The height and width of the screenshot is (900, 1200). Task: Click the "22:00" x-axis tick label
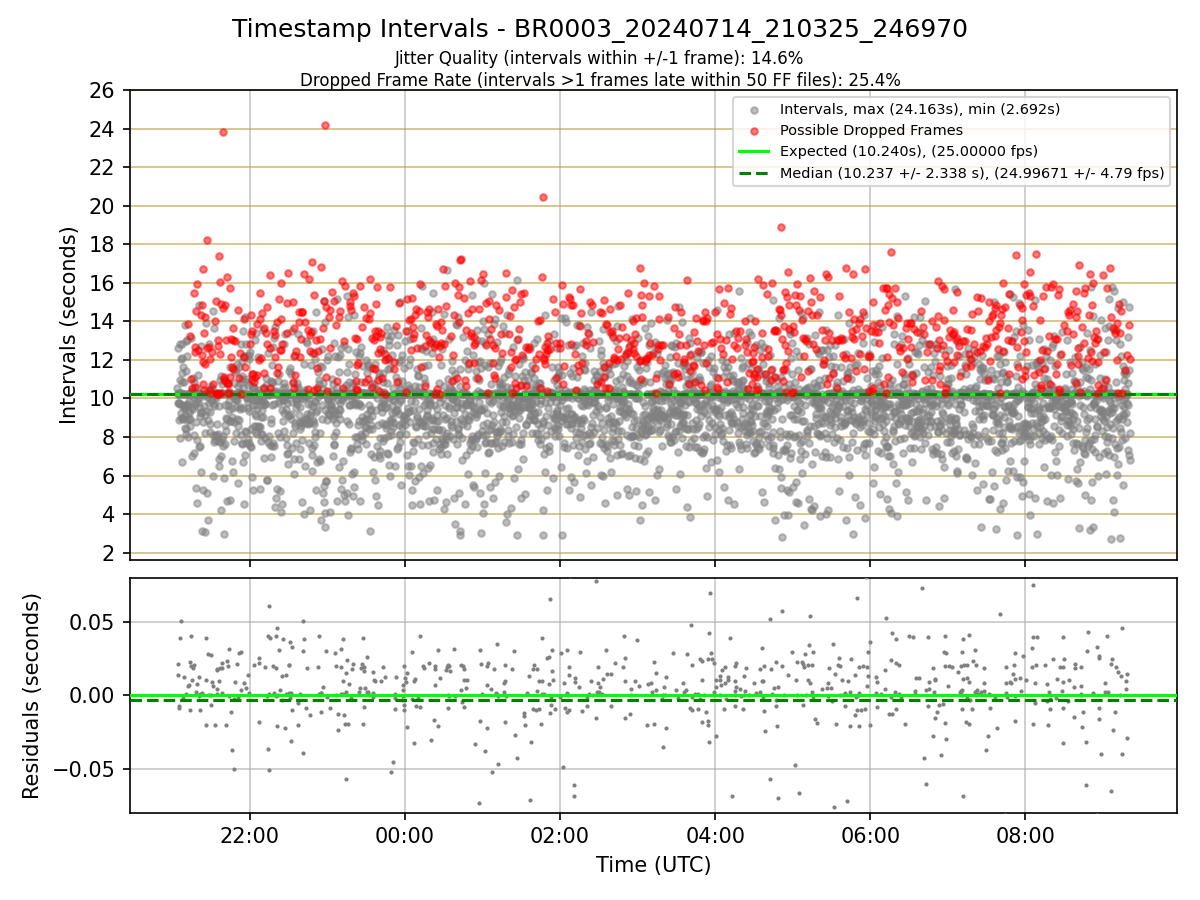[249, 834]
